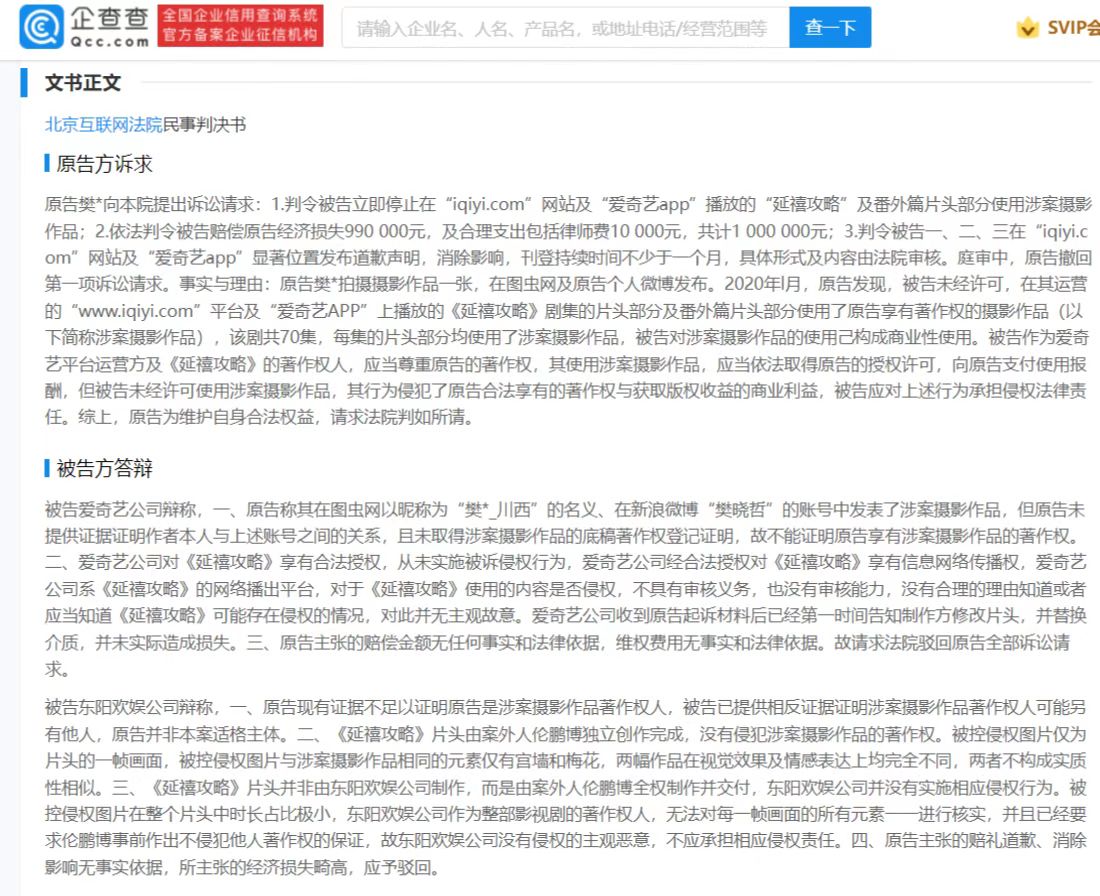Image resolution: width=1100 pixels, height=896 pixels.
Task: Click the SVIP crown icon
Action: pos(1028,28)
